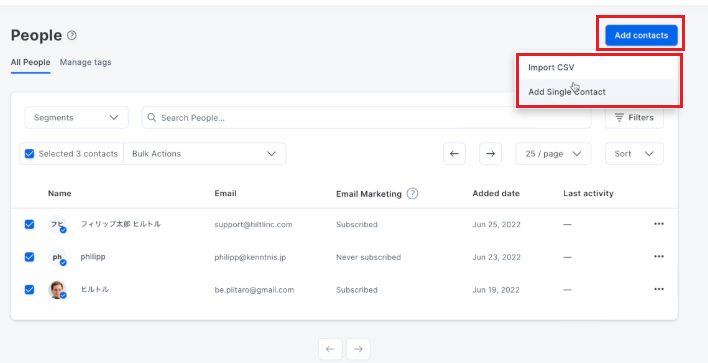Open the Bulk Actions dropdown
This screenshot has height=363, width=708.
[205, 154]
